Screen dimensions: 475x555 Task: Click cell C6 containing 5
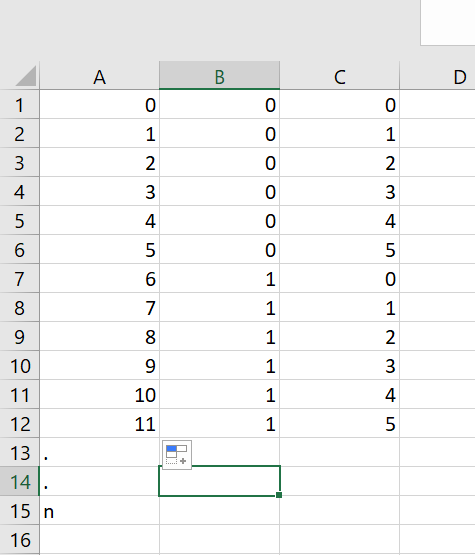339,250
